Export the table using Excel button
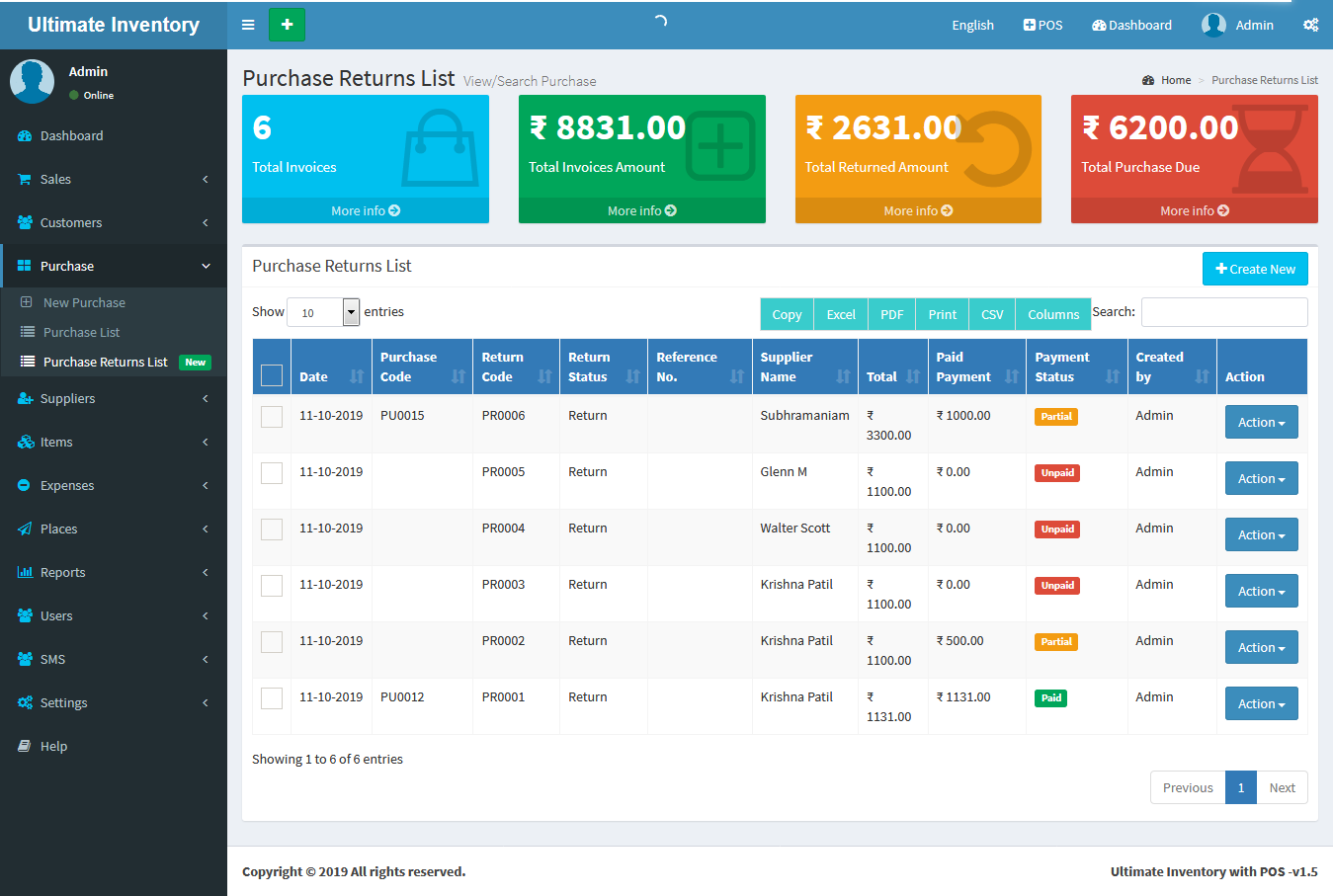 pos(841,314)
